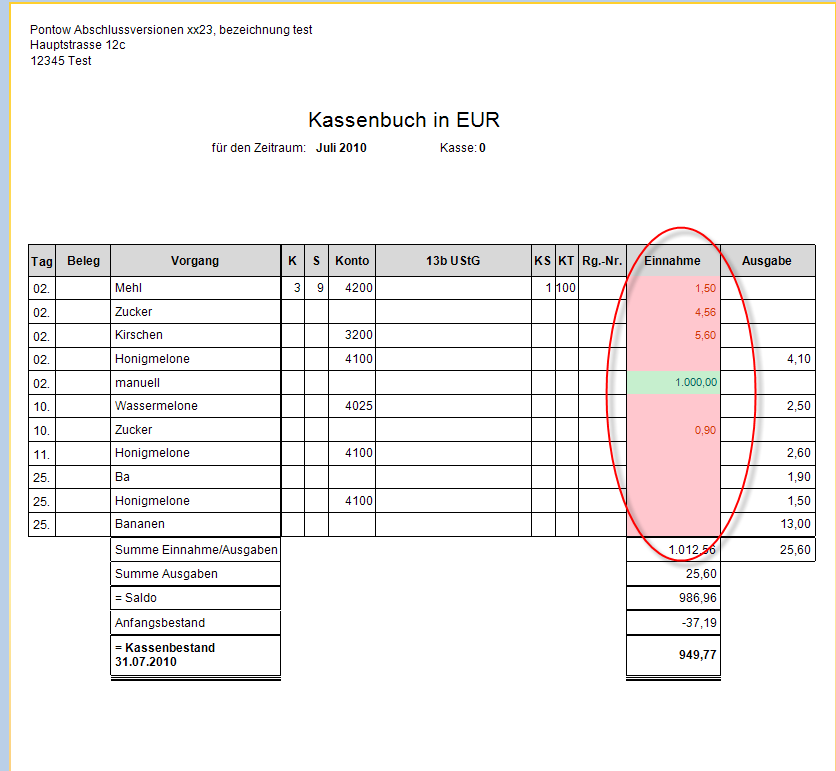Click the 'Hauptstrasse 12c' address line
The image size is (836, 771).
click(77, 45)
